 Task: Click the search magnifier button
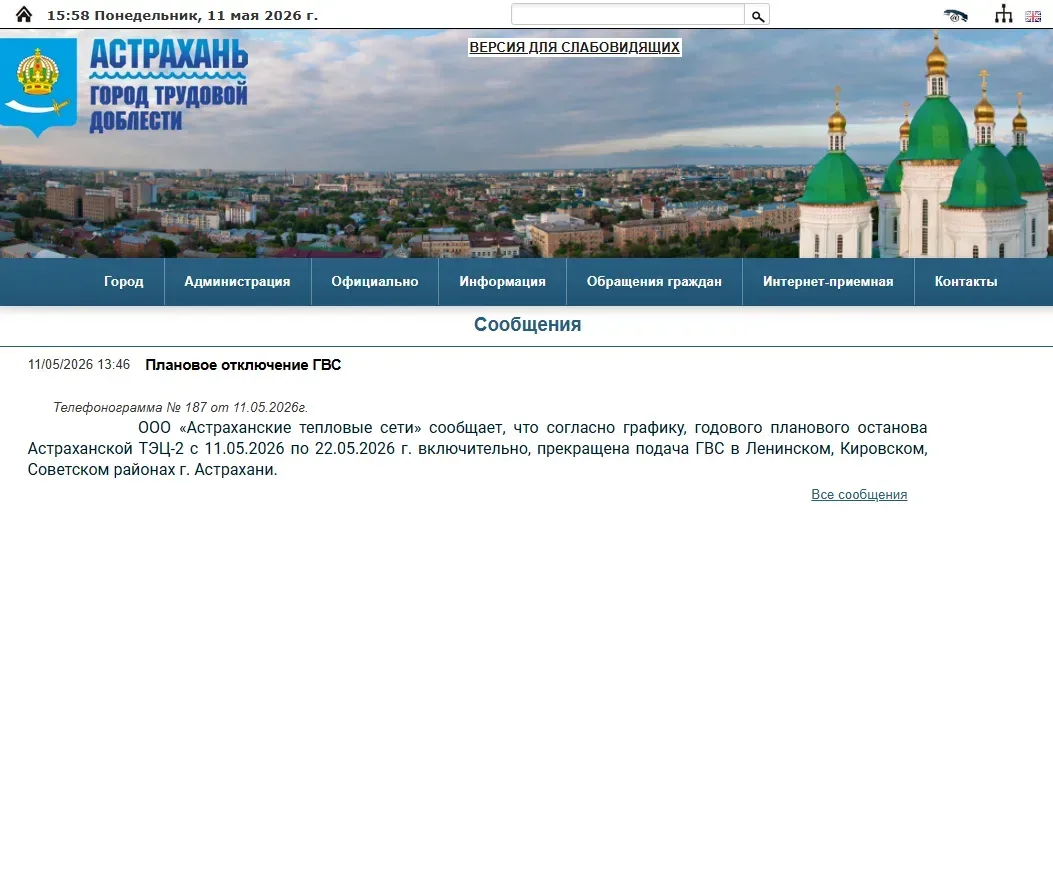coord(758,15)
